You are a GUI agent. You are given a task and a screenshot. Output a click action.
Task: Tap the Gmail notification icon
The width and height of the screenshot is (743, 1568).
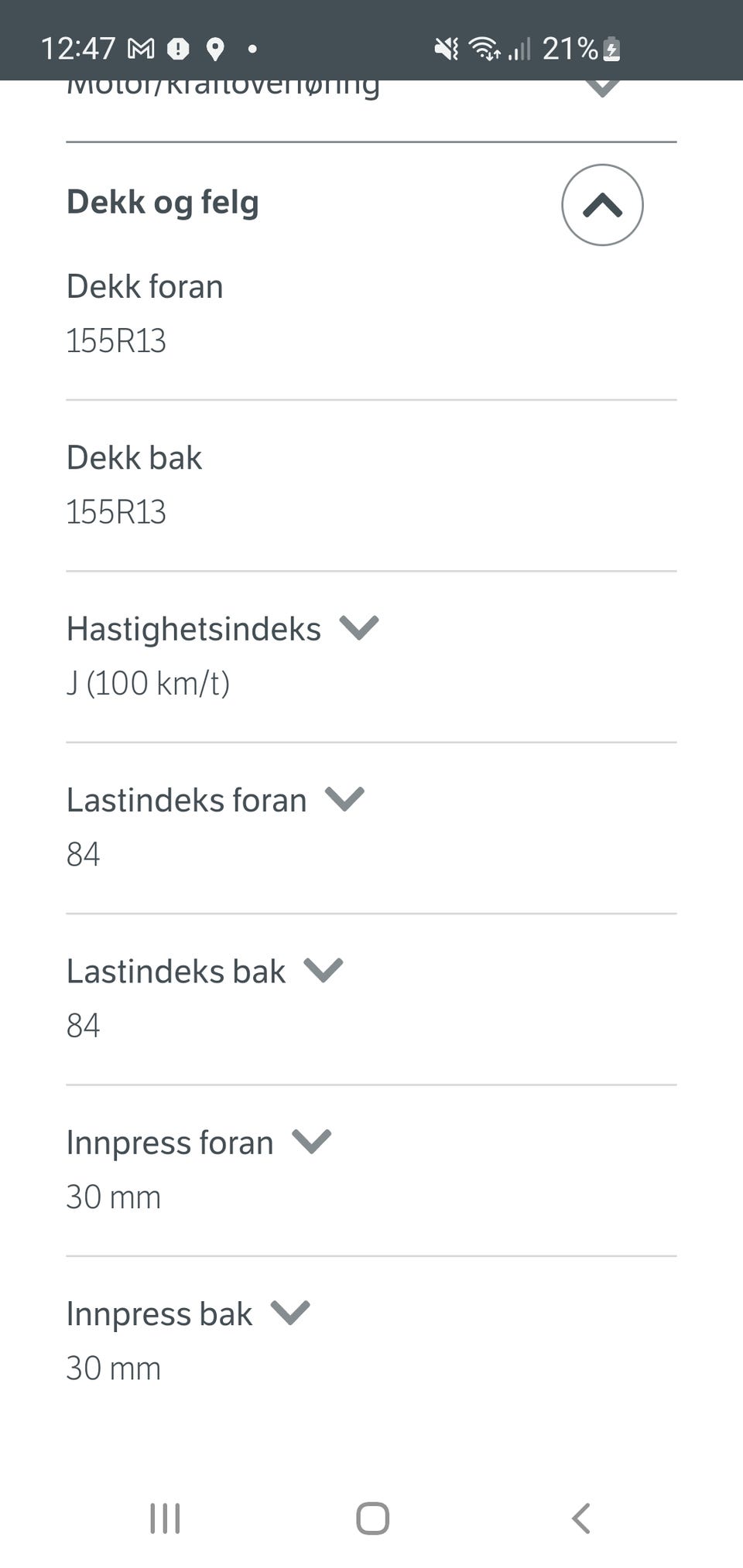point(141,49)
